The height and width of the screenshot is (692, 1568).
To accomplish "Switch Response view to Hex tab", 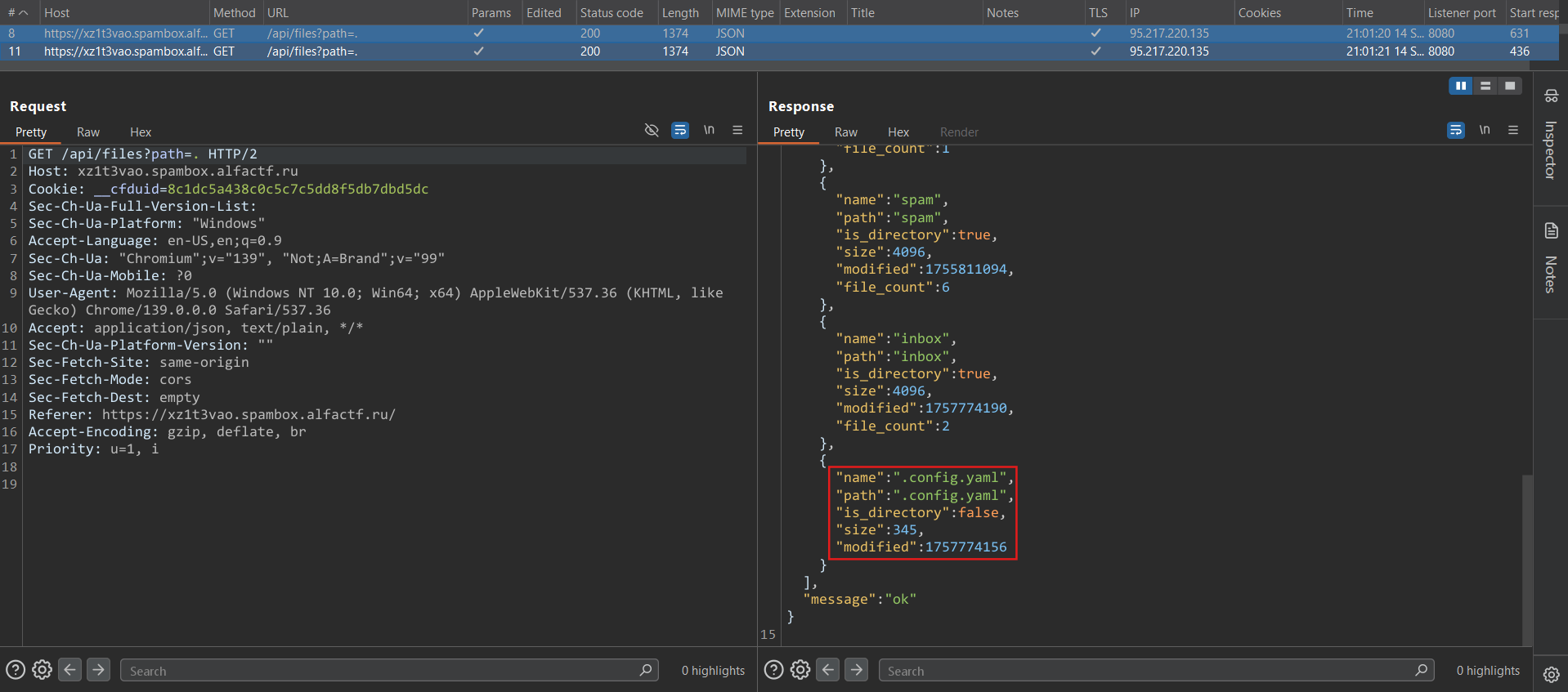I will click(x=898, y=132).
